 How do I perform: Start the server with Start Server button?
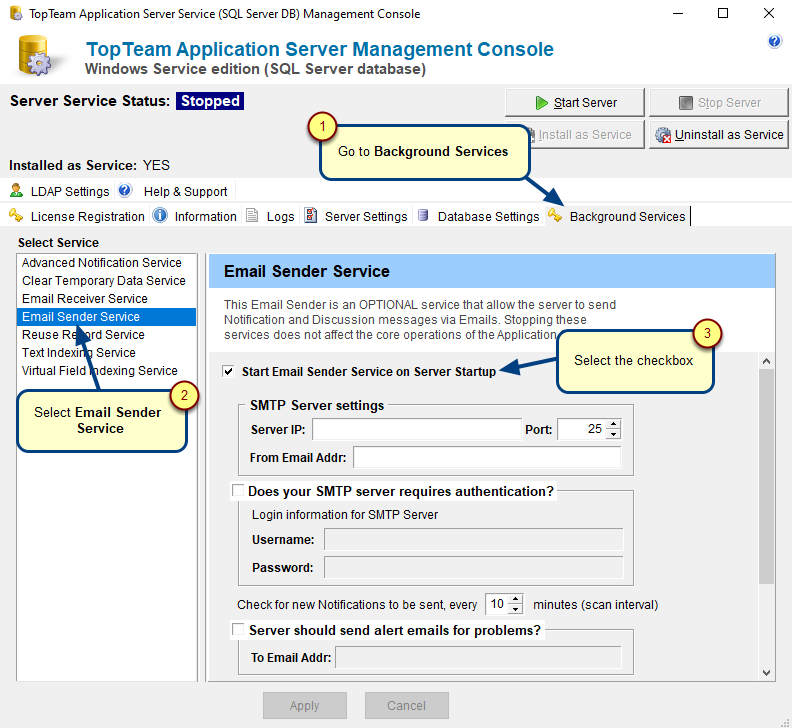[x=575, y=103]
